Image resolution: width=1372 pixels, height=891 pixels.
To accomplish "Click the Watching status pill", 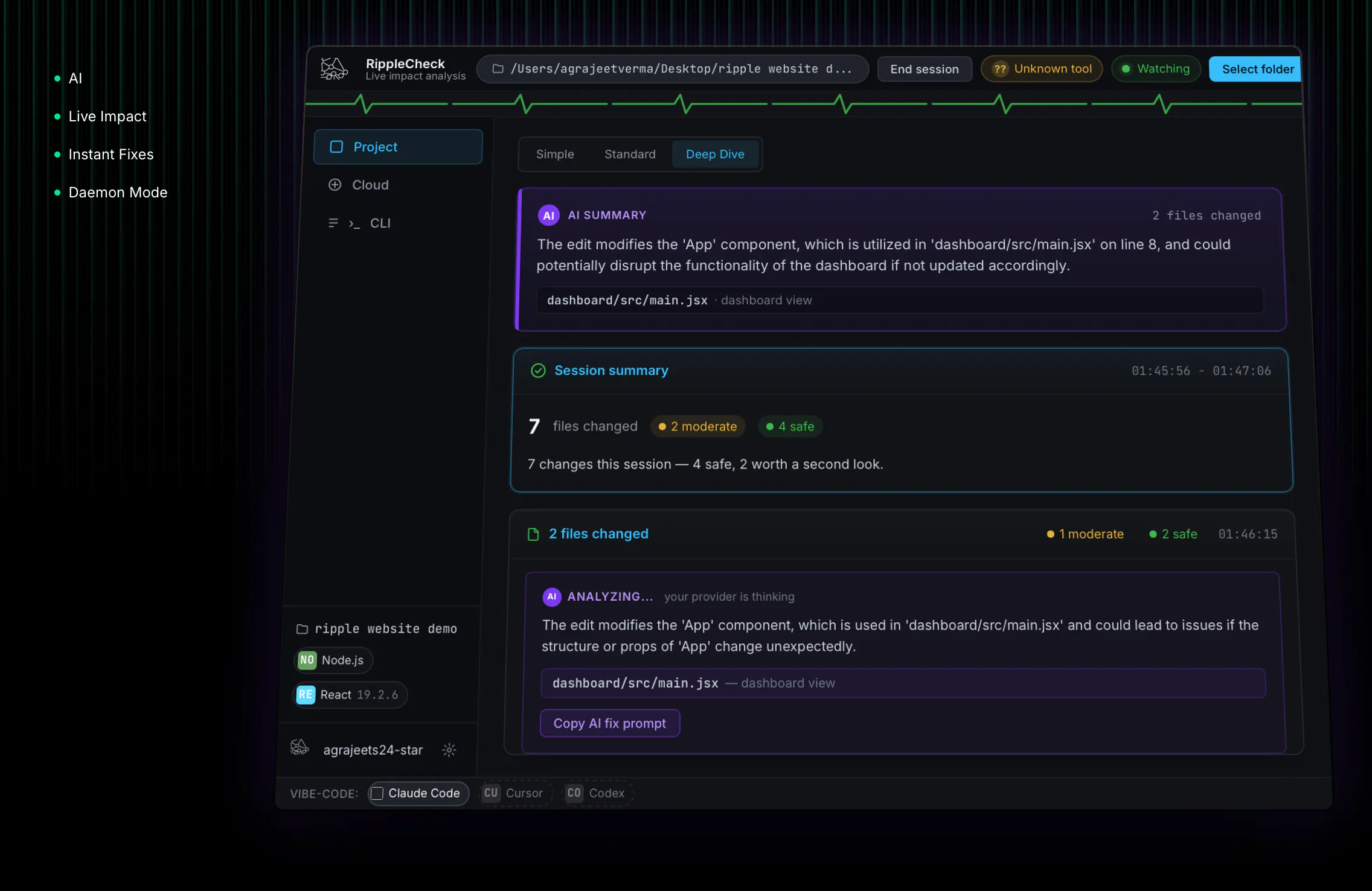I will pos(1156,69).
